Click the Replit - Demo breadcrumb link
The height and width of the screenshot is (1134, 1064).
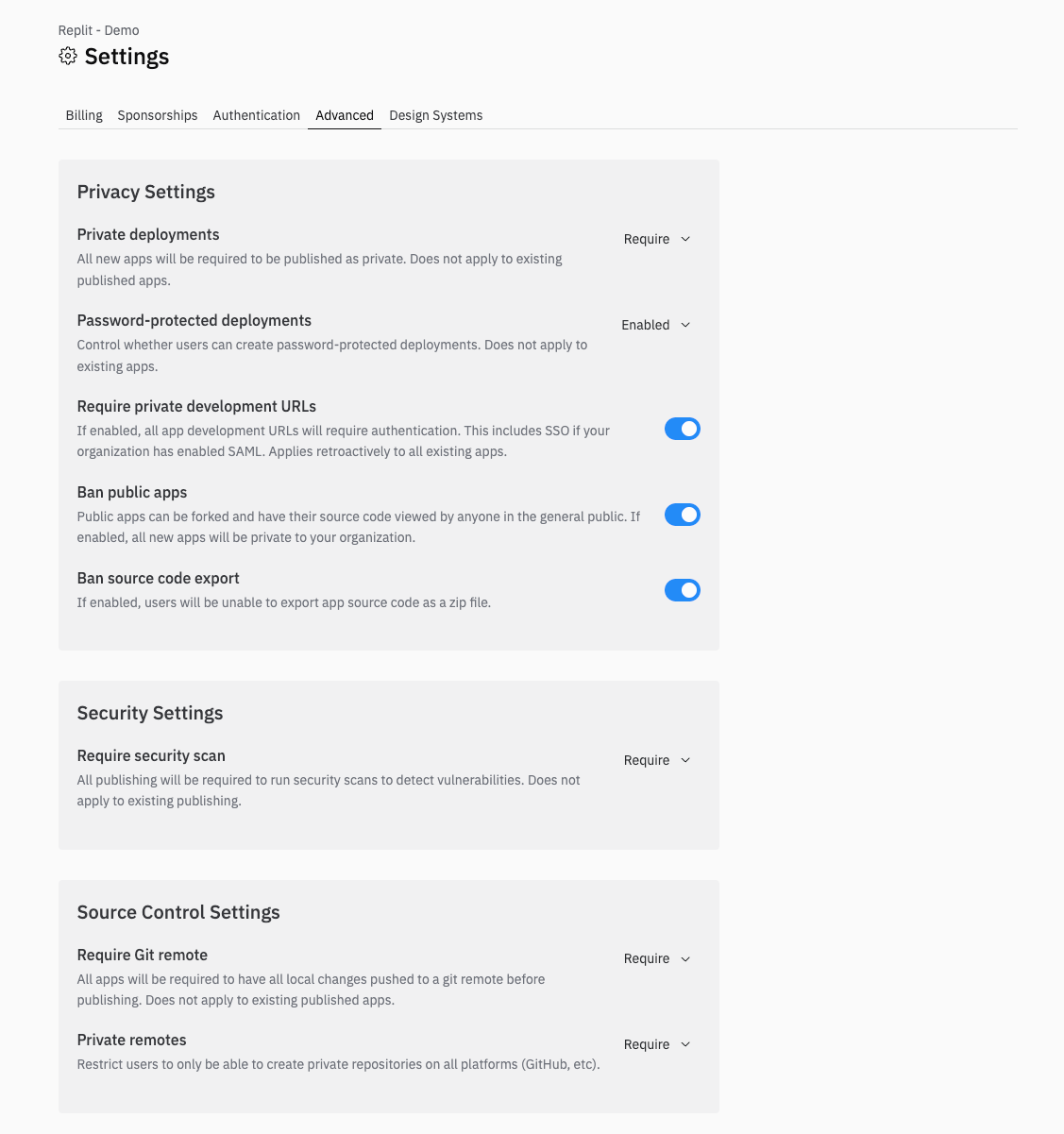tap(98, 29)
